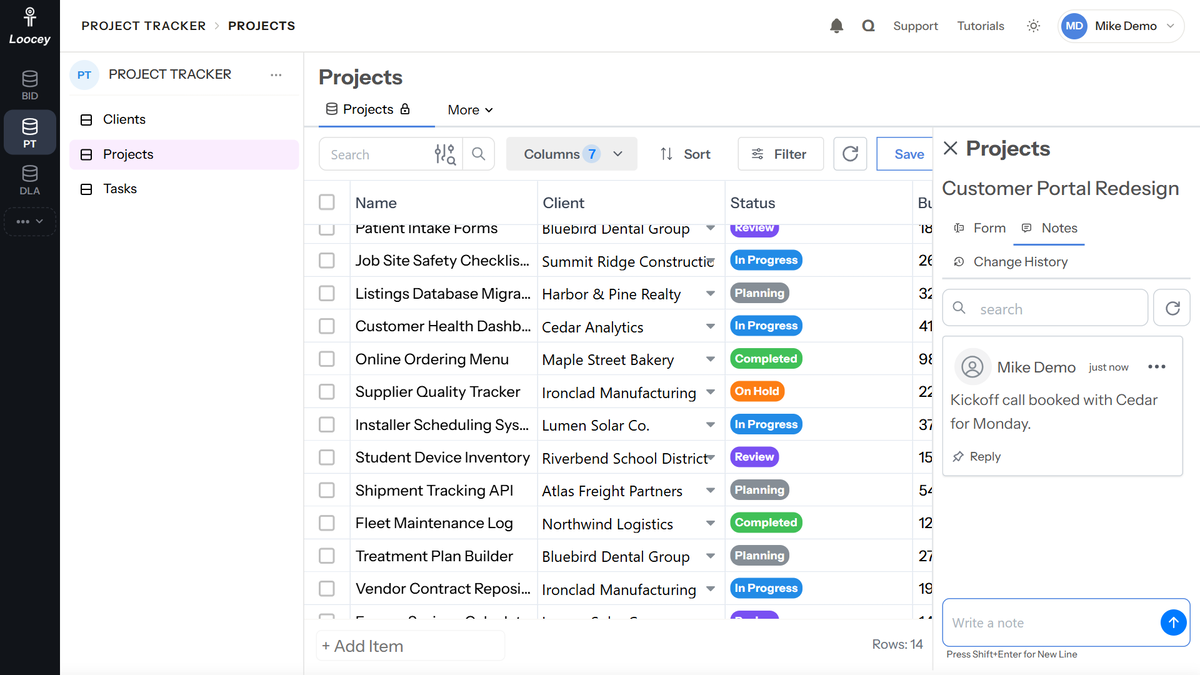Check the Fleet Maintenance Log row
The width and height of the screenshot is (1200, 675).
tap(327, 523)
